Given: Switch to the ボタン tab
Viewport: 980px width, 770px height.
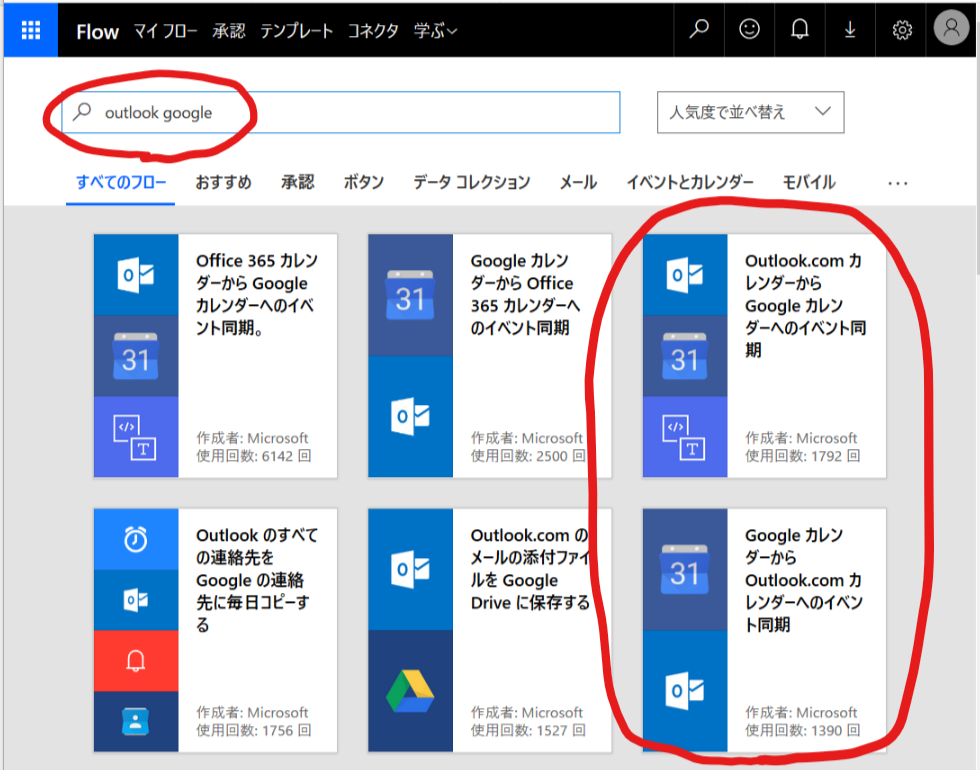Looking at the screenshot, I should 363,182.
